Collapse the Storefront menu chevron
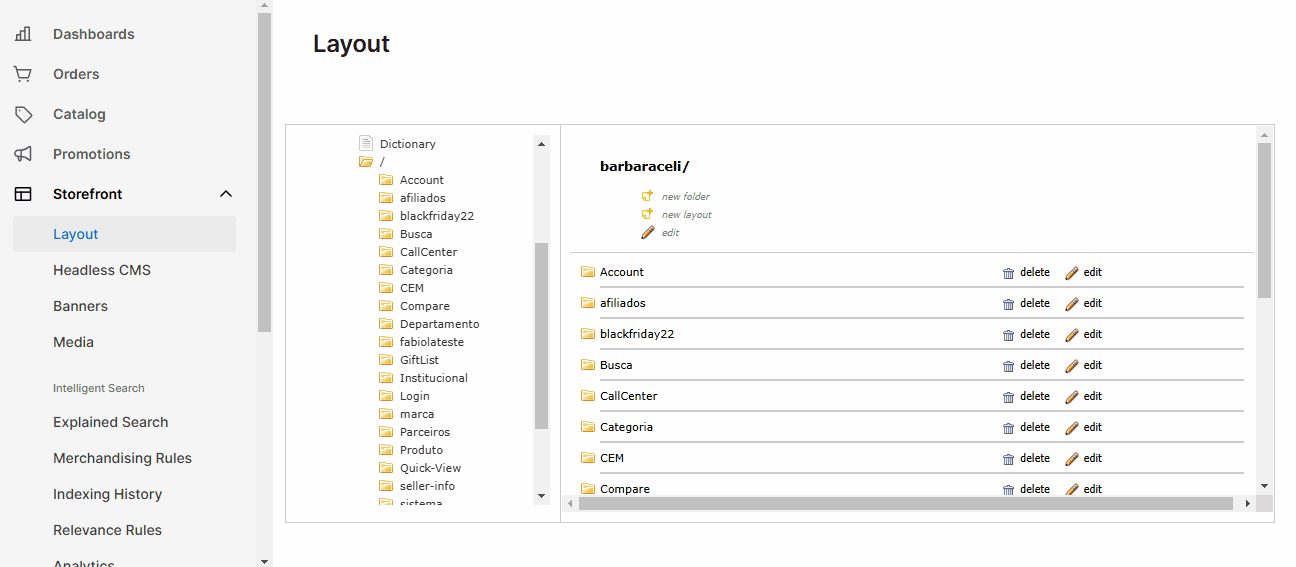 coord(226,194)
